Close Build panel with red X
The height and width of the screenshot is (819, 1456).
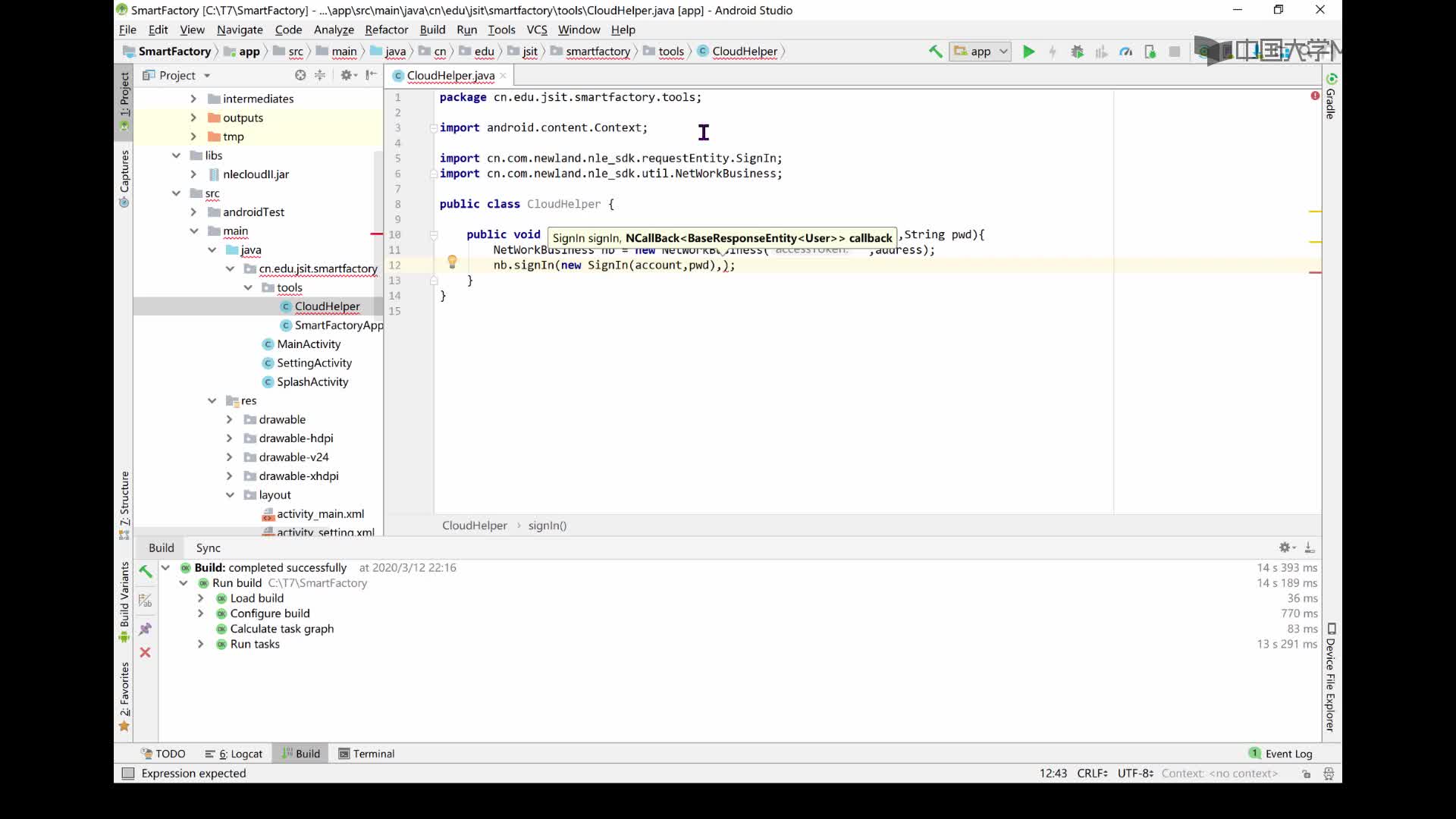pos(145,652)
